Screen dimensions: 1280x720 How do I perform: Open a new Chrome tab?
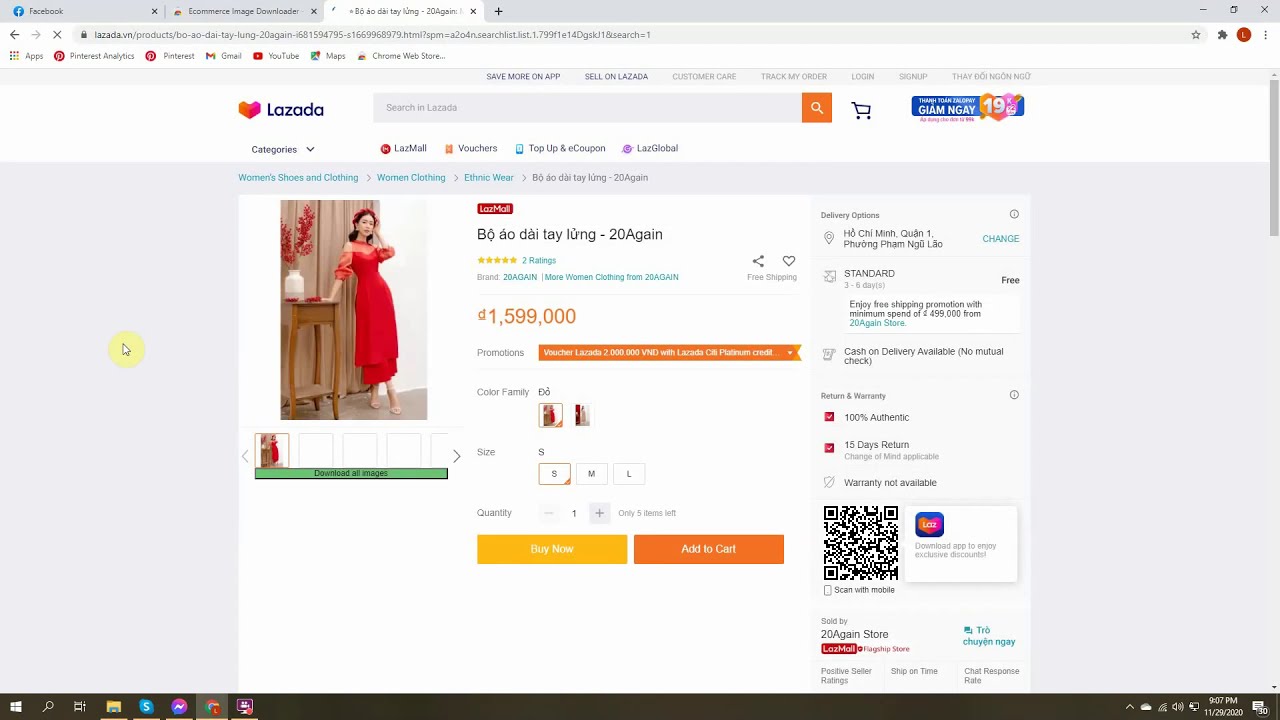point(498,11)
